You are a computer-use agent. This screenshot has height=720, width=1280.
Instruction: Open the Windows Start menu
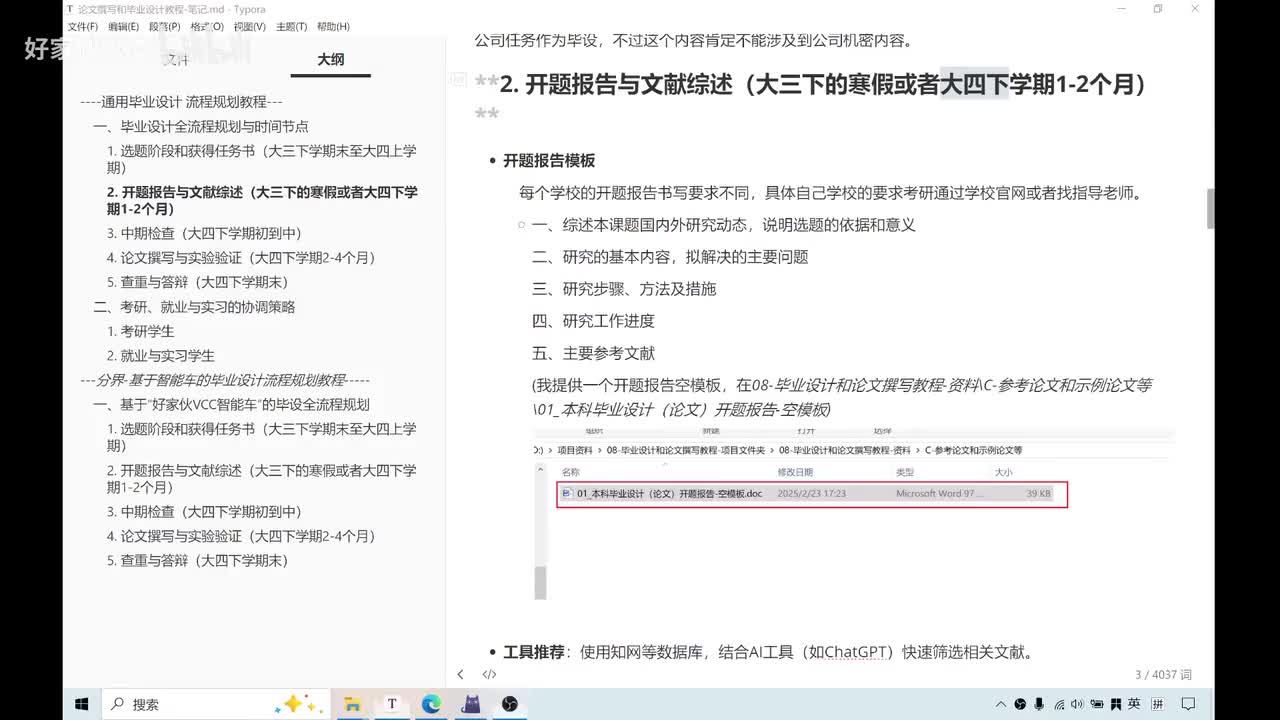(82, 704)
